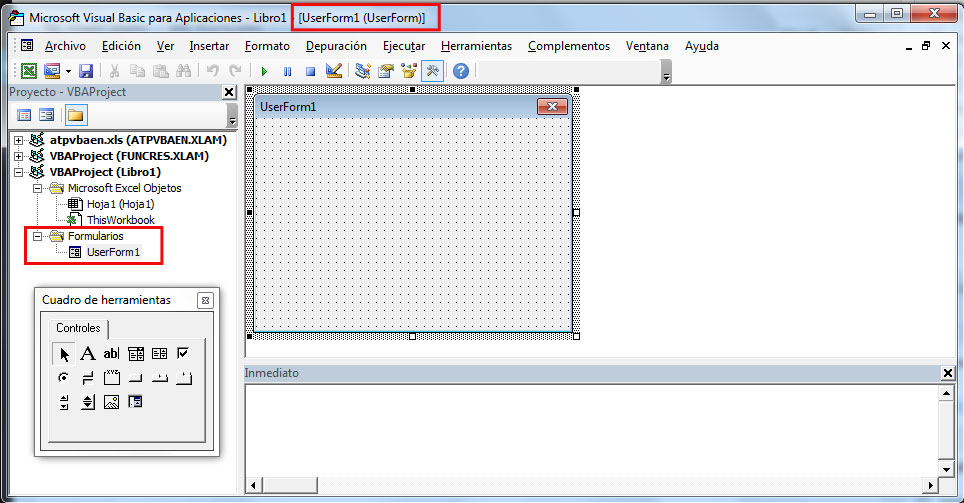Select the ToggleButton control tool

[88, 378]
